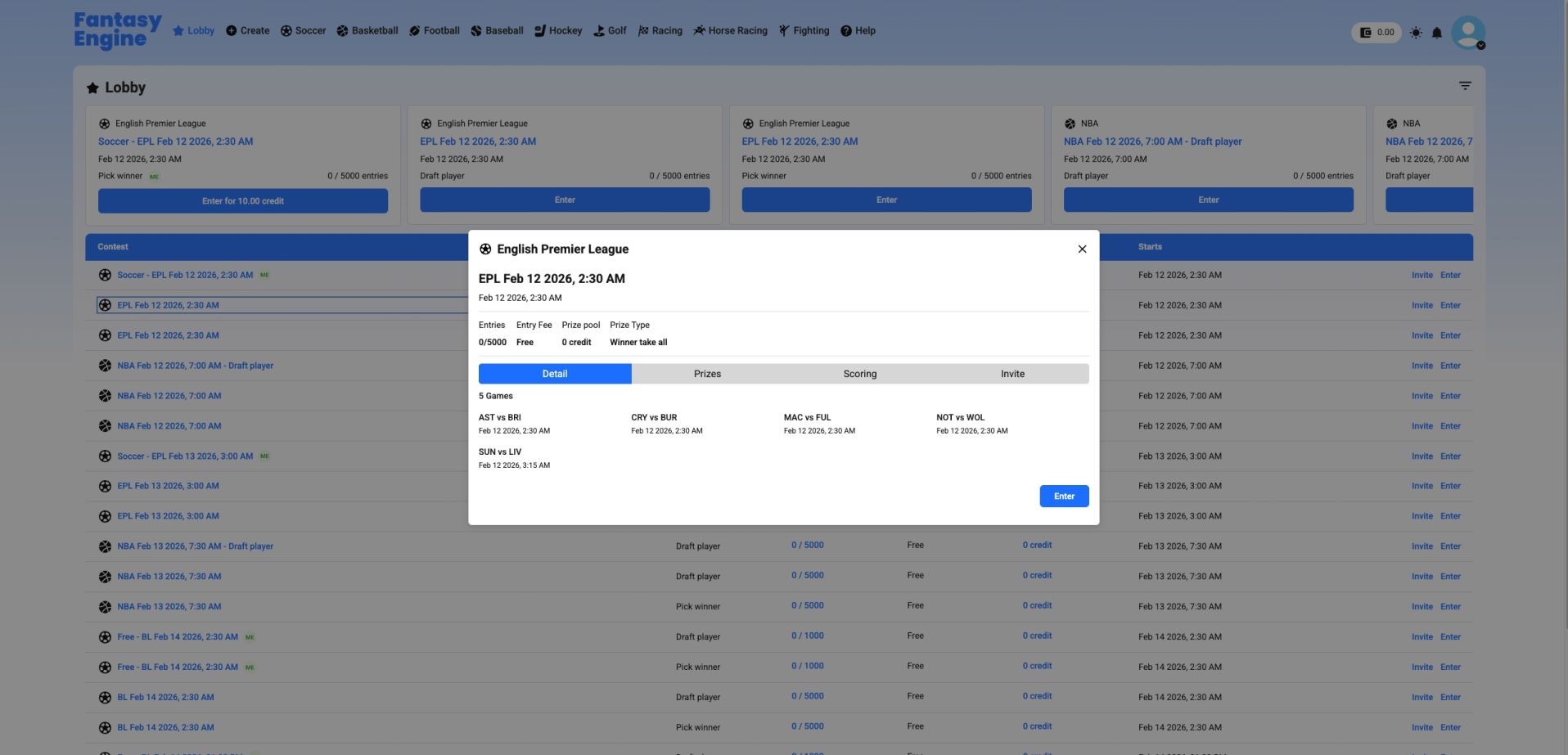Click the notification bell icon

(1436, 33)
